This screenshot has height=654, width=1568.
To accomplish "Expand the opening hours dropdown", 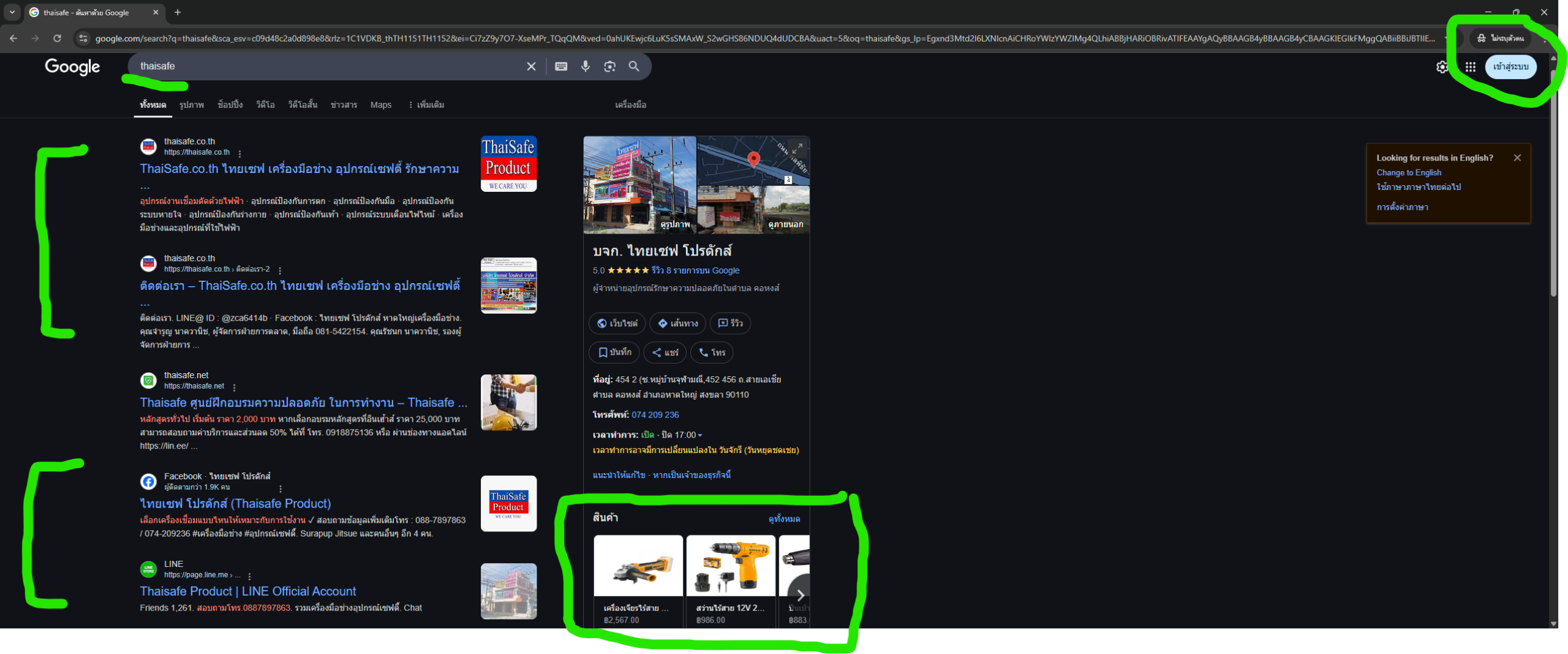I will (700, 435).
